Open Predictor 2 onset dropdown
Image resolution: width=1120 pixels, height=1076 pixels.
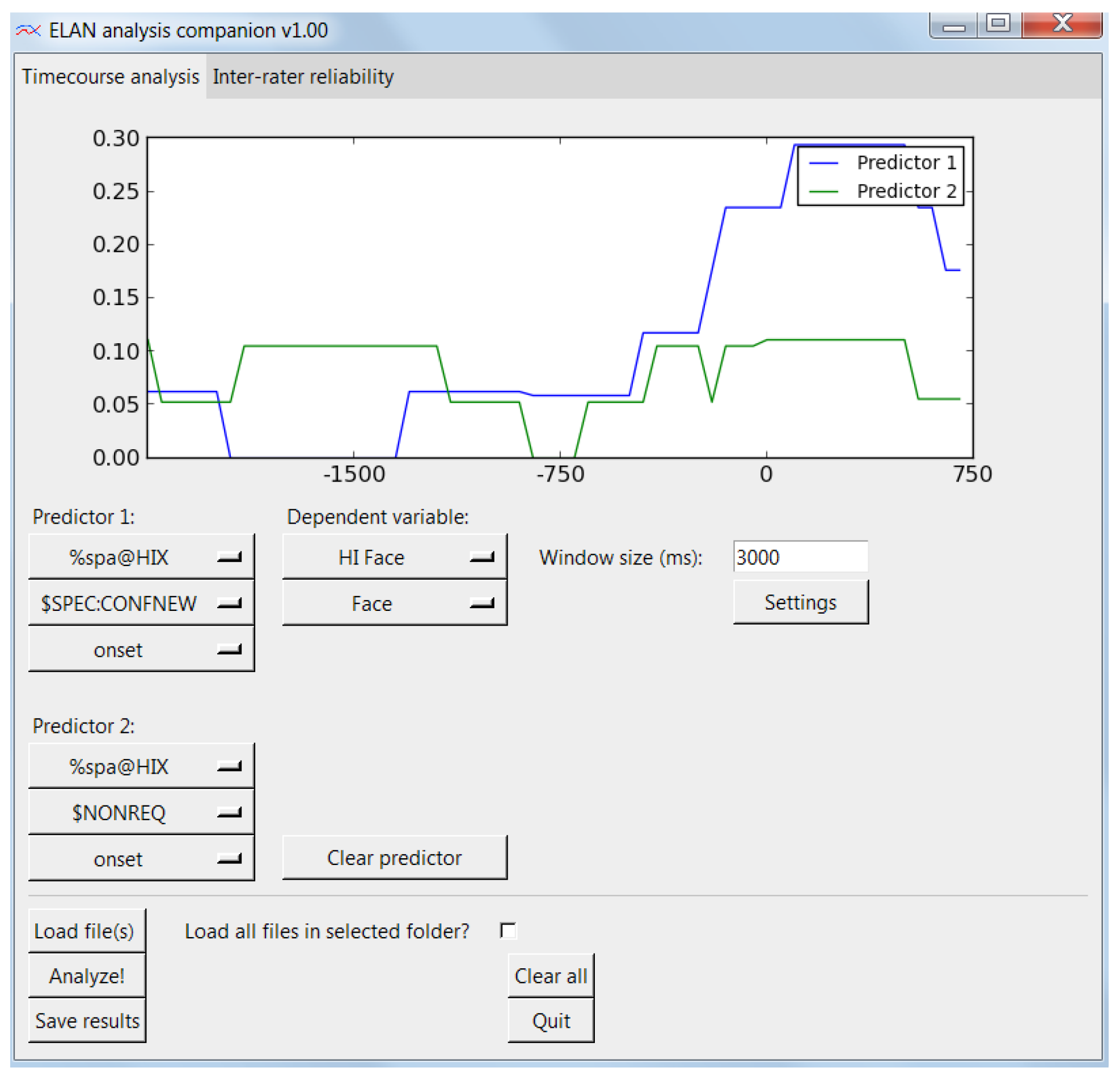pyautogui.click(x=141, y=859)
